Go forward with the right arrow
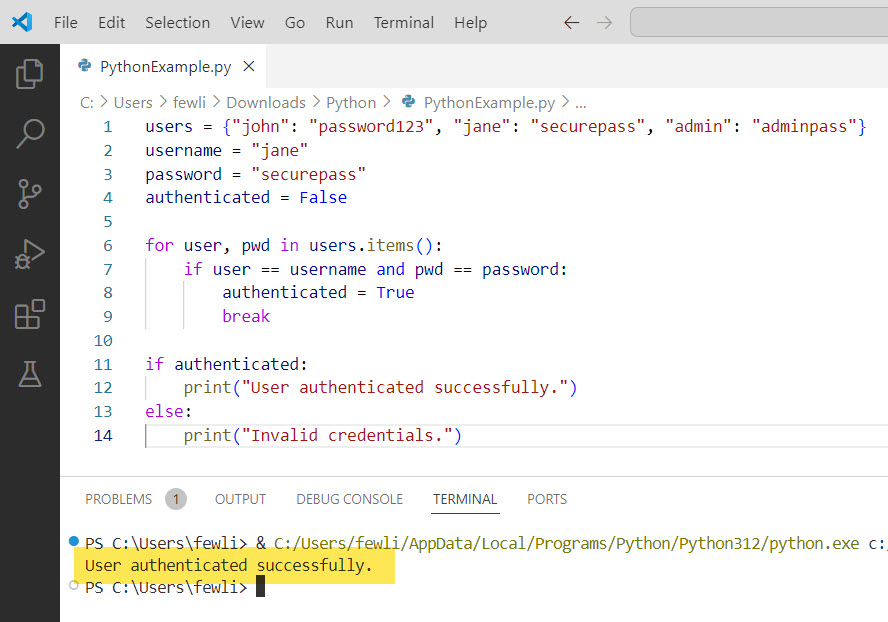Image resolution: width=888 pixels, height=622 pixels. (x=604, y=22)
